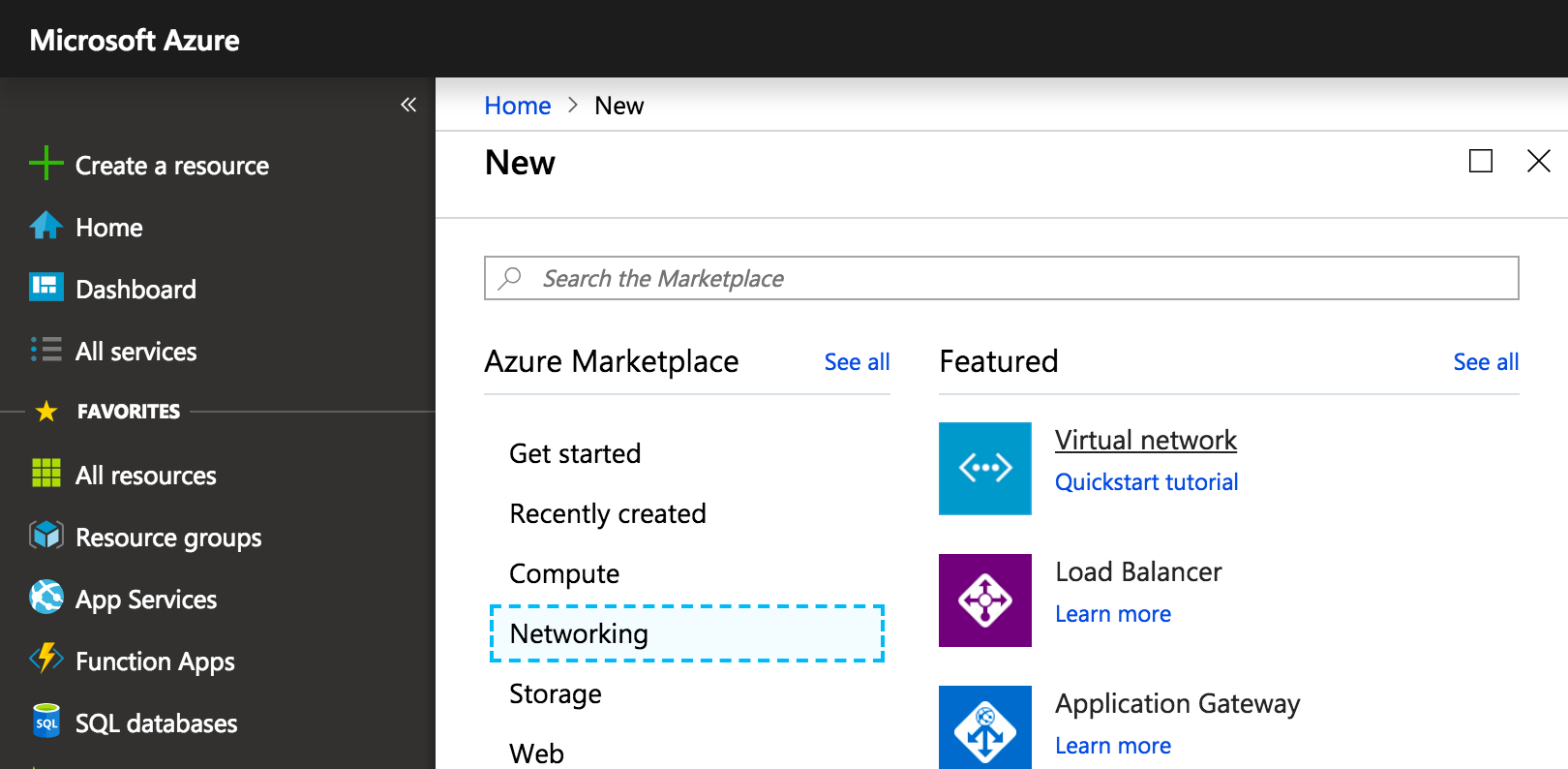Click the Resource groups cube icon
The image size is (1568, 769).
(x=45, y=536)
